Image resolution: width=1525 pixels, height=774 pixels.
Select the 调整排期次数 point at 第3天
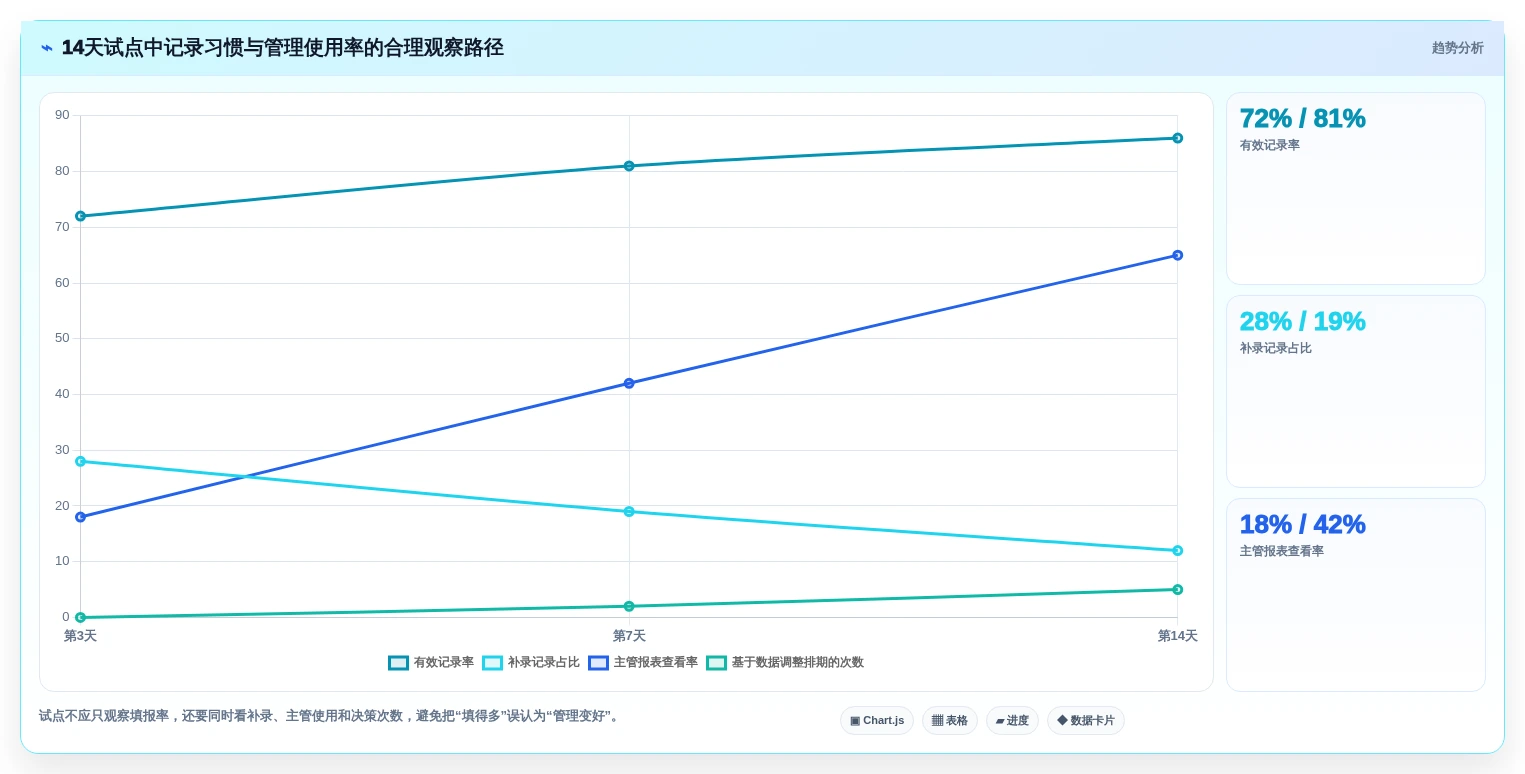click(x=80, y=617)
